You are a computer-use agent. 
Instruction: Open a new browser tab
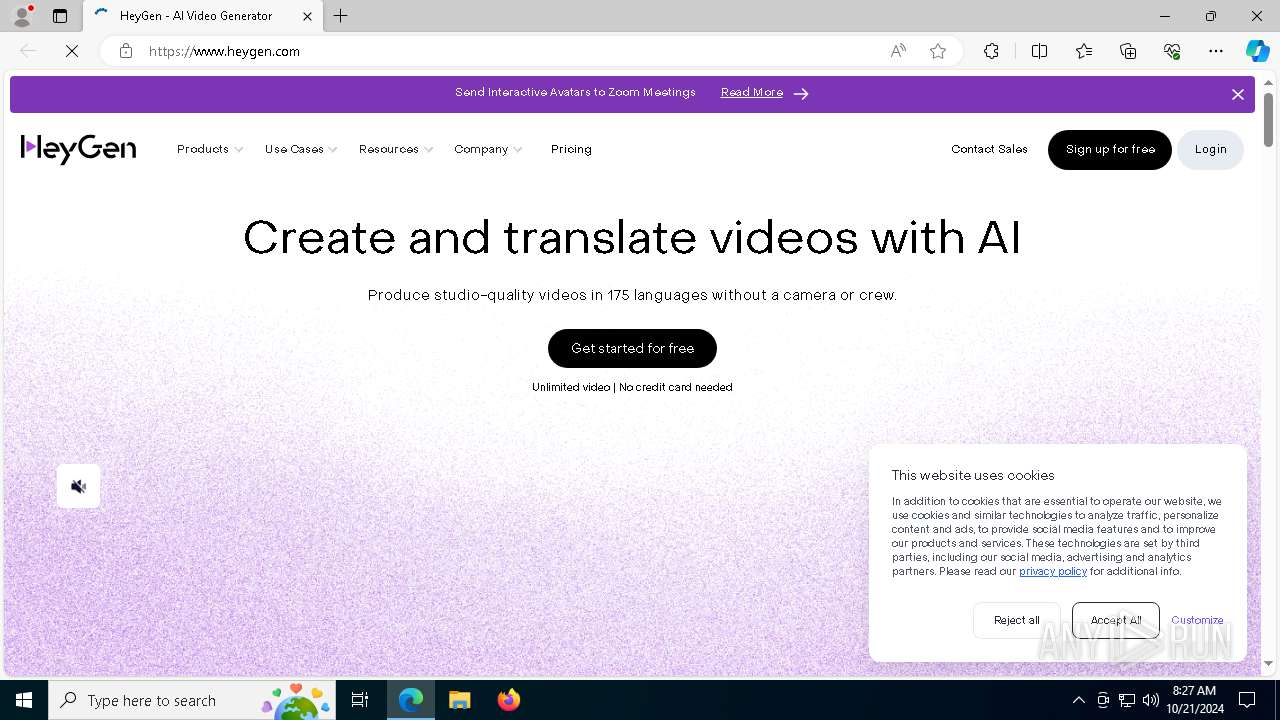341,16
